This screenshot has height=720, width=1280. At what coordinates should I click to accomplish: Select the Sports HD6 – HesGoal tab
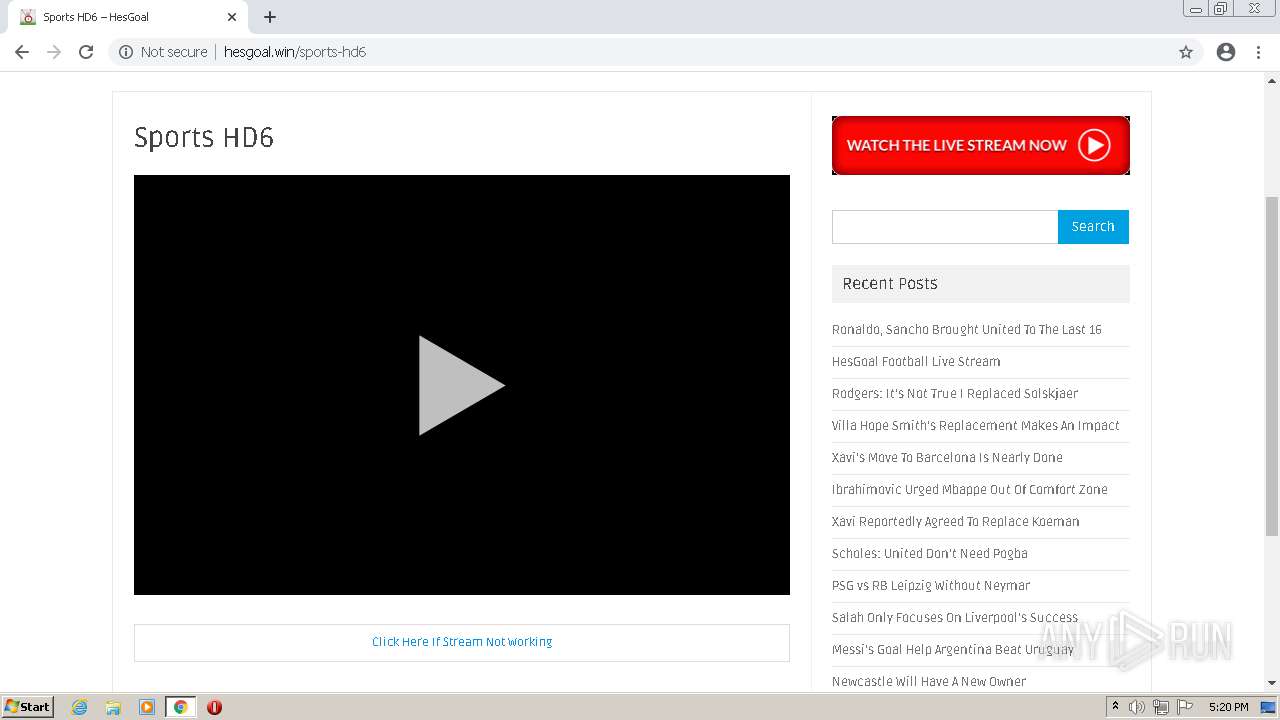coord(128,17)
